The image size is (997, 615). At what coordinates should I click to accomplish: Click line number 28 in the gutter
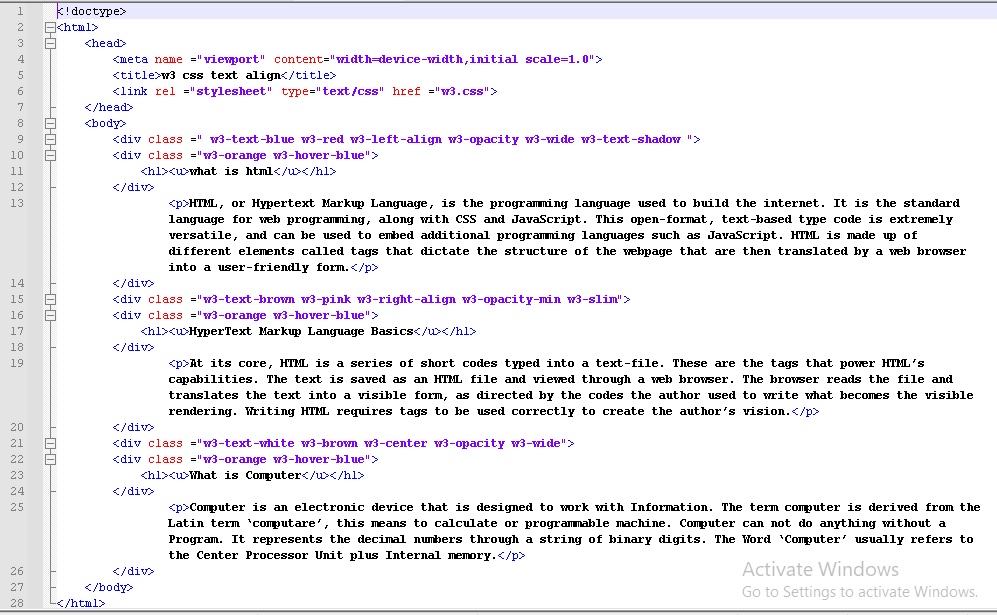(20, 603)
